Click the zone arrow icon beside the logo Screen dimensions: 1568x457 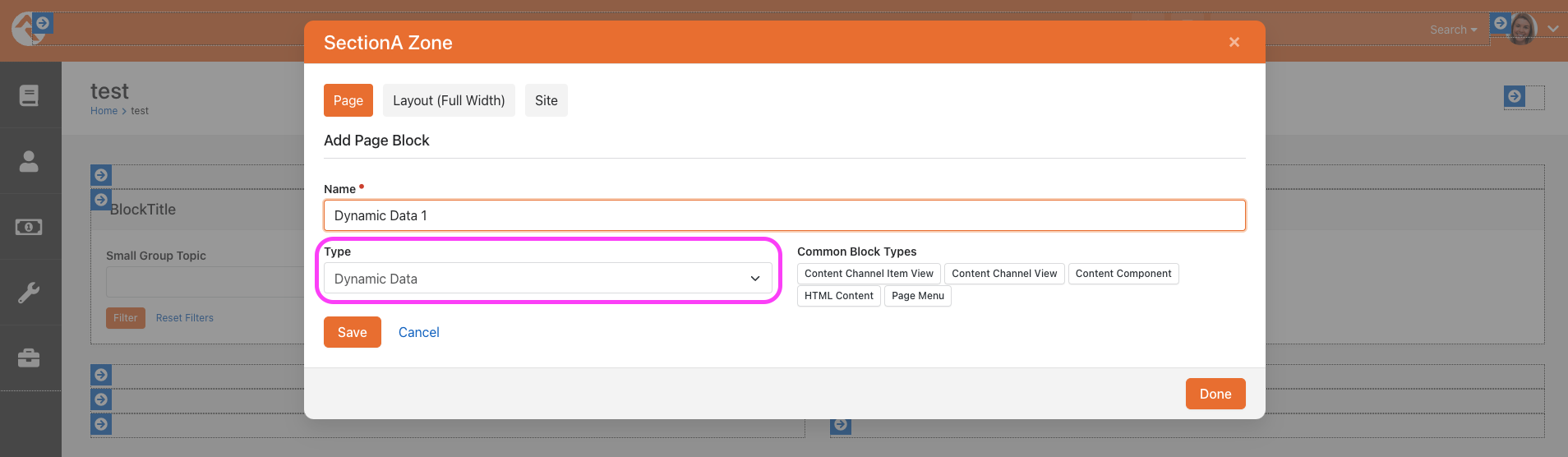(44, 23)
